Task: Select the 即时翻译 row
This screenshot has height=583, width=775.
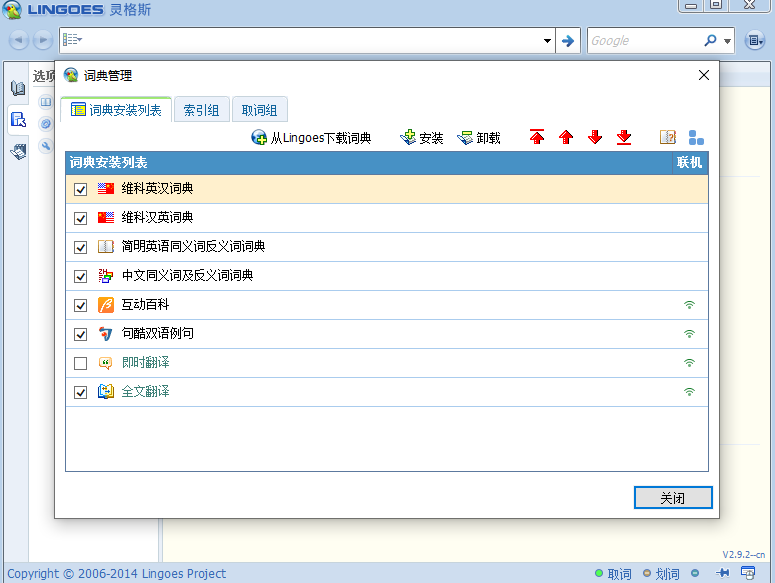Action: pos(387,363)
